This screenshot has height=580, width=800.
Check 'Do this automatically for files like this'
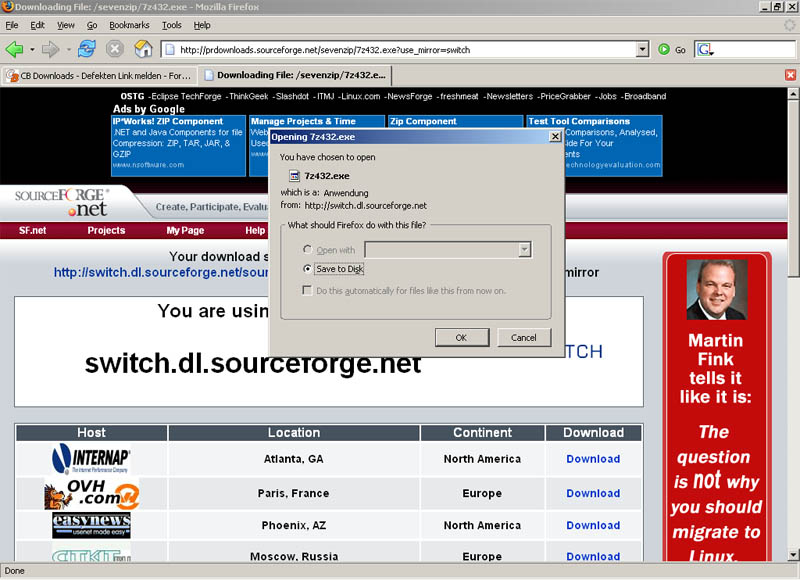coord(307,290)
